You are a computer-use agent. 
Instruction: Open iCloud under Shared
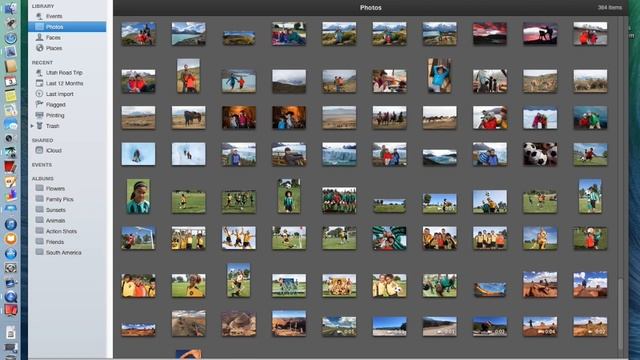click(53, 150)
